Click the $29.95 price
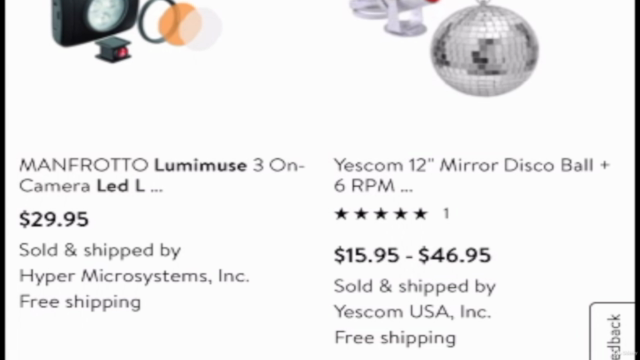Viewport: 640px width, 360px height. pos(53,219)
